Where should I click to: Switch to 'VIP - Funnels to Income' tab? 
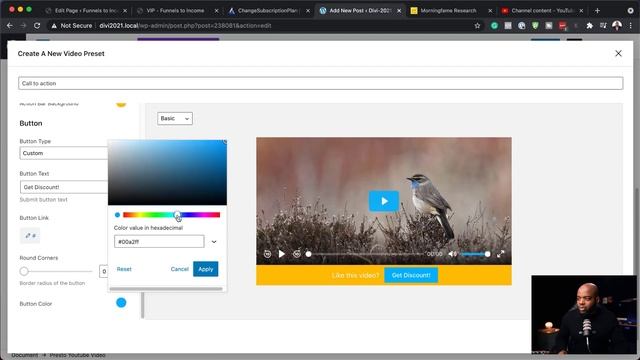[176, 11]
